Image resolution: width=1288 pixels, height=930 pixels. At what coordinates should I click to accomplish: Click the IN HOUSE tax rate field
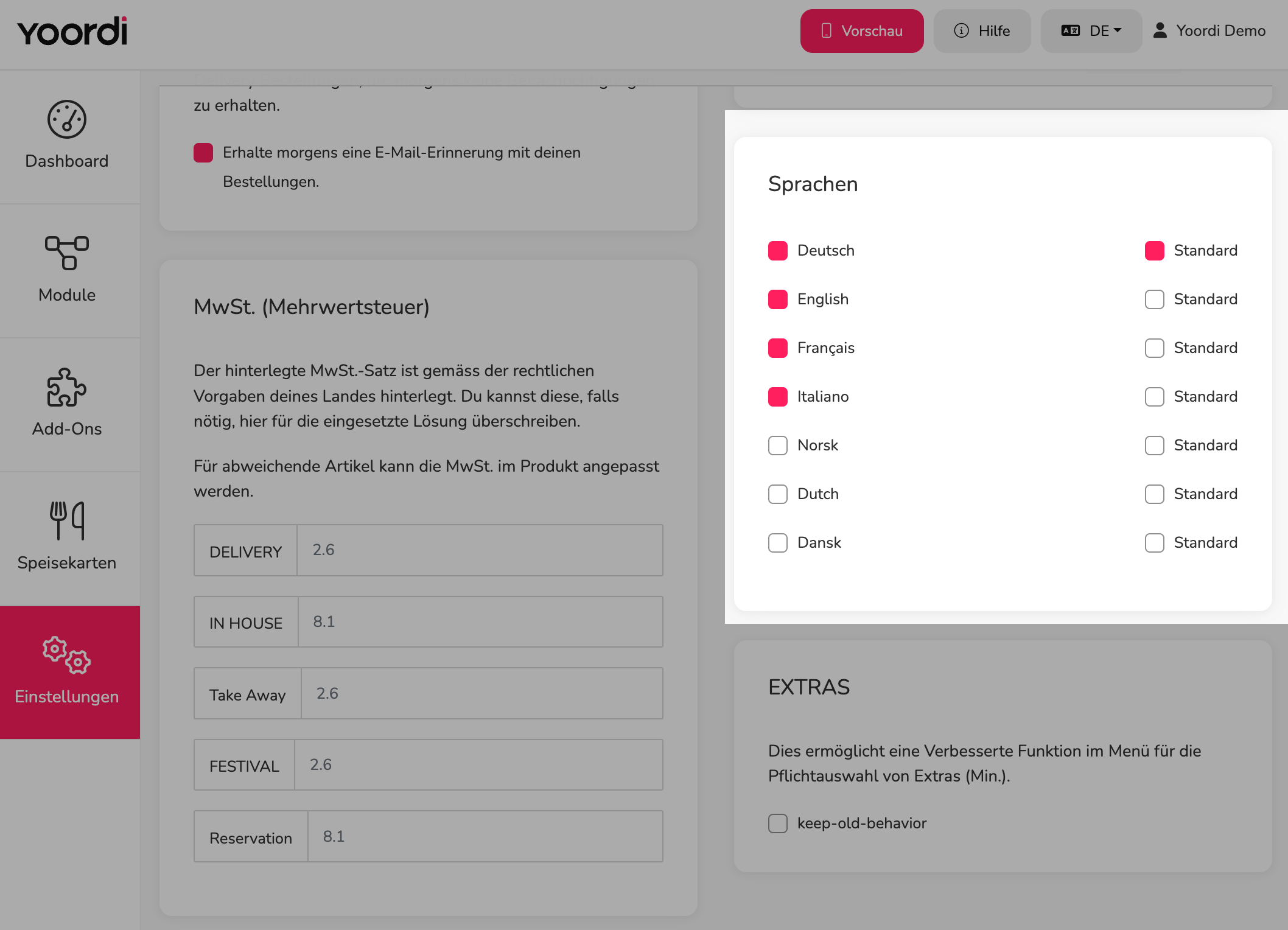(480, 622)
